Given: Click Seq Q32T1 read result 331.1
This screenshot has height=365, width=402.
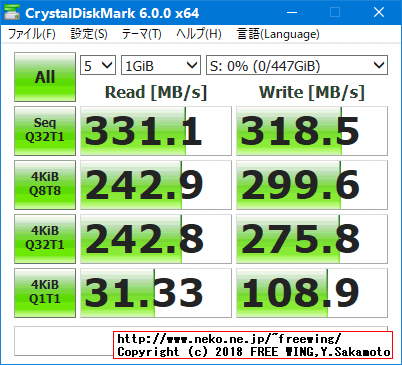Looking at the screenshot, I should (156, 131).
